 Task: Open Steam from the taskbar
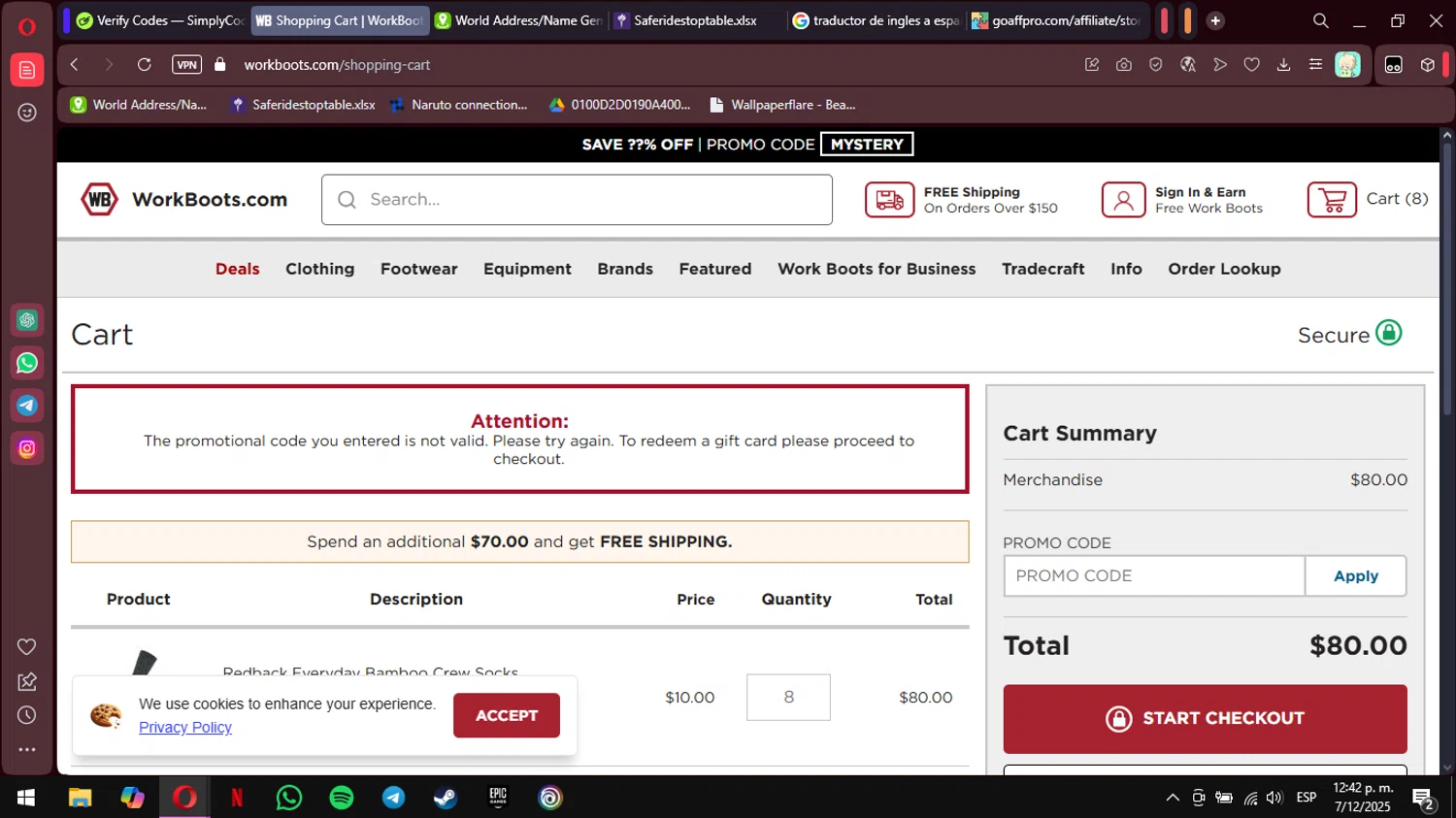[446, 798]
